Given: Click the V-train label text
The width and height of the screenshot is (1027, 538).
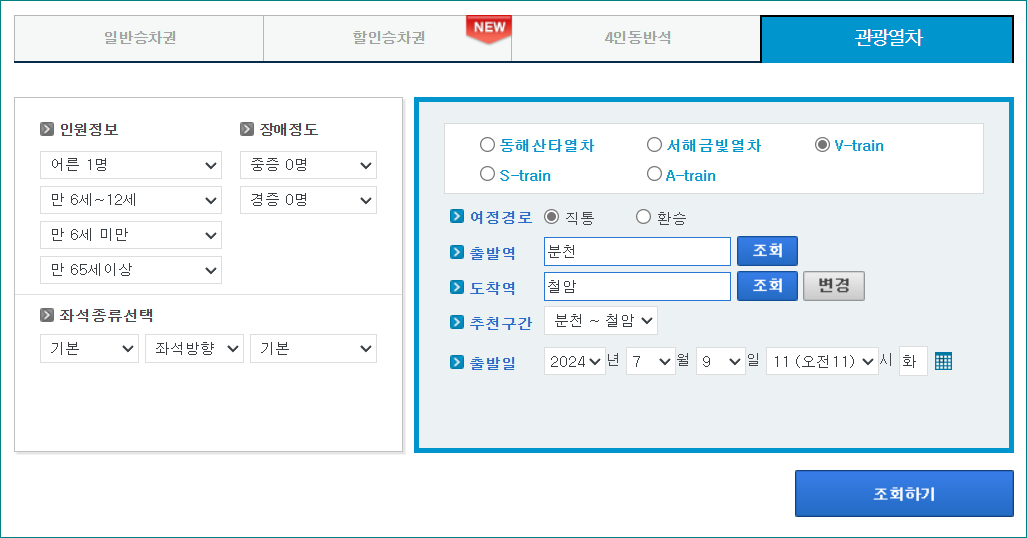Looking at the screenshot, I should tap(859, 145).
